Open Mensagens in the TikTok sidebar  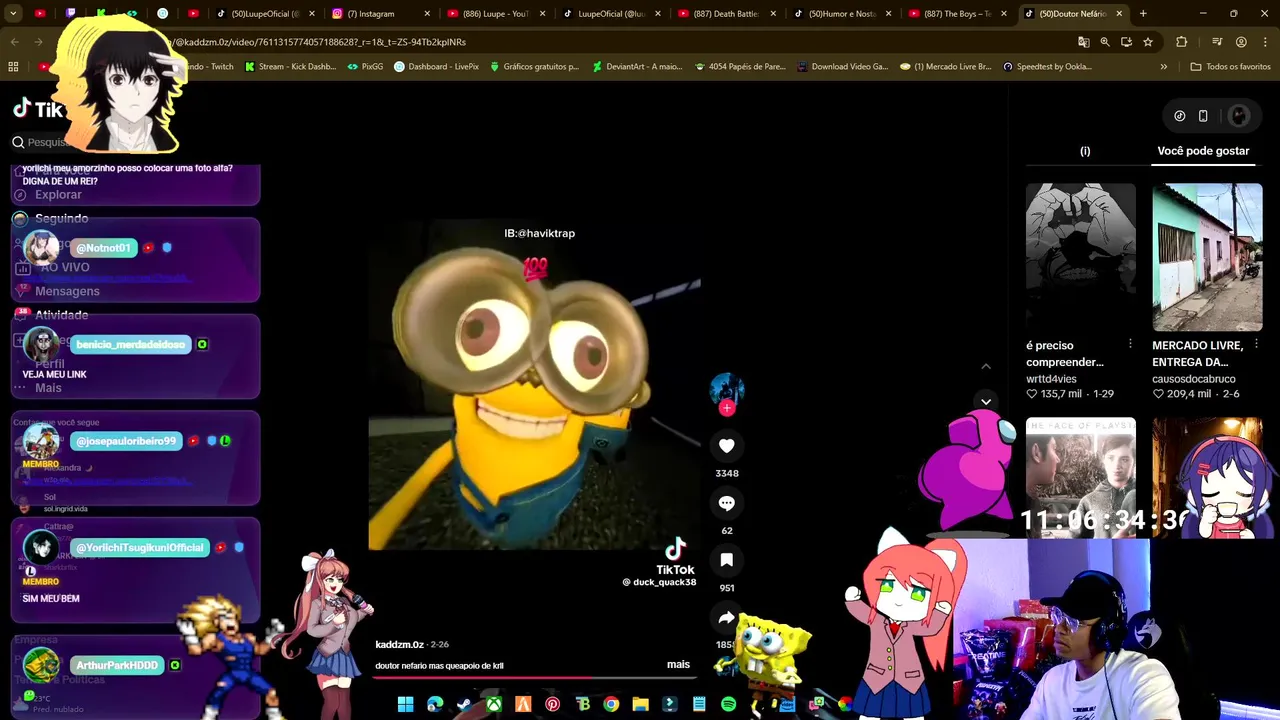67,291
